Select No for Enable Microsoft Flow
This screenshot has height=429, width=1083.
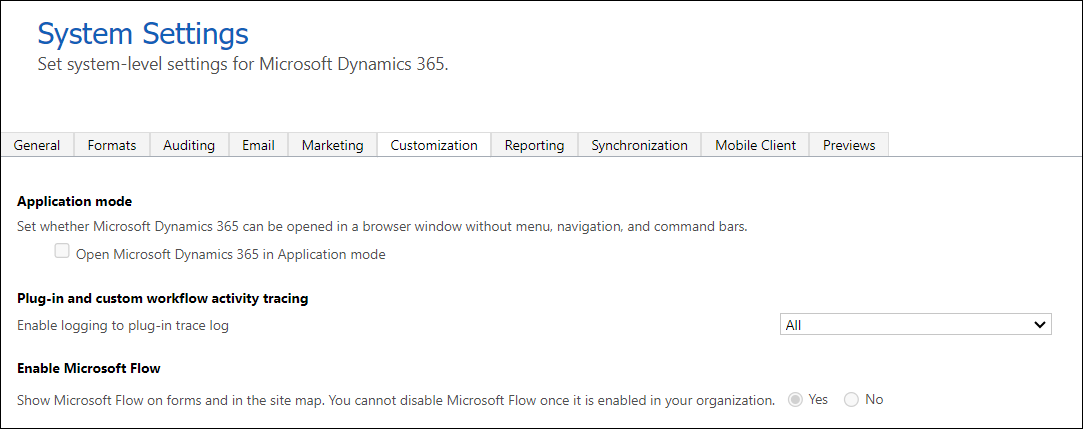tap(852, 399)
